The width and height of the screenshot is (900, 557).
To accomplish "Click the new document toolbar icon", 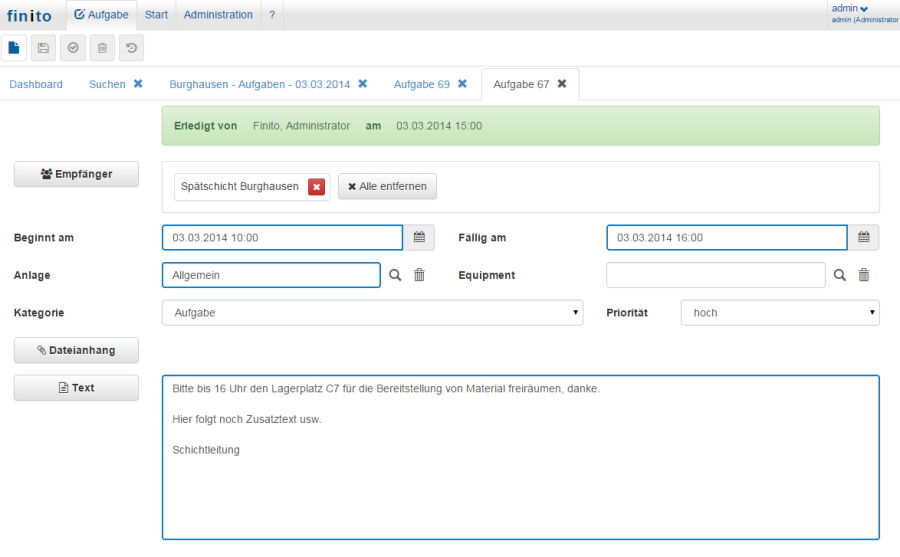I will [14, 48].
